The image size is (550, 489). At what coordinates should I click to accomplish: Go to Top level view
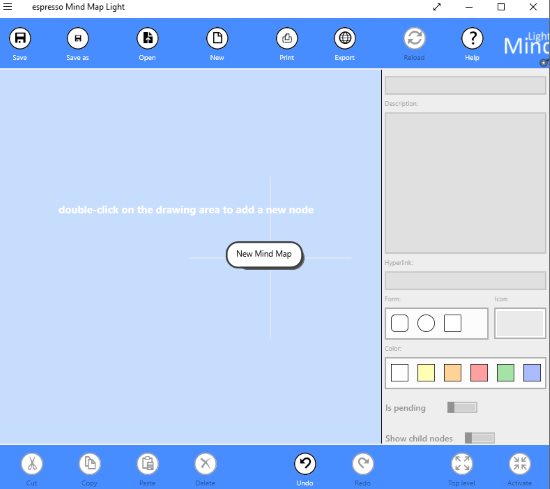[x=462, y=464]
